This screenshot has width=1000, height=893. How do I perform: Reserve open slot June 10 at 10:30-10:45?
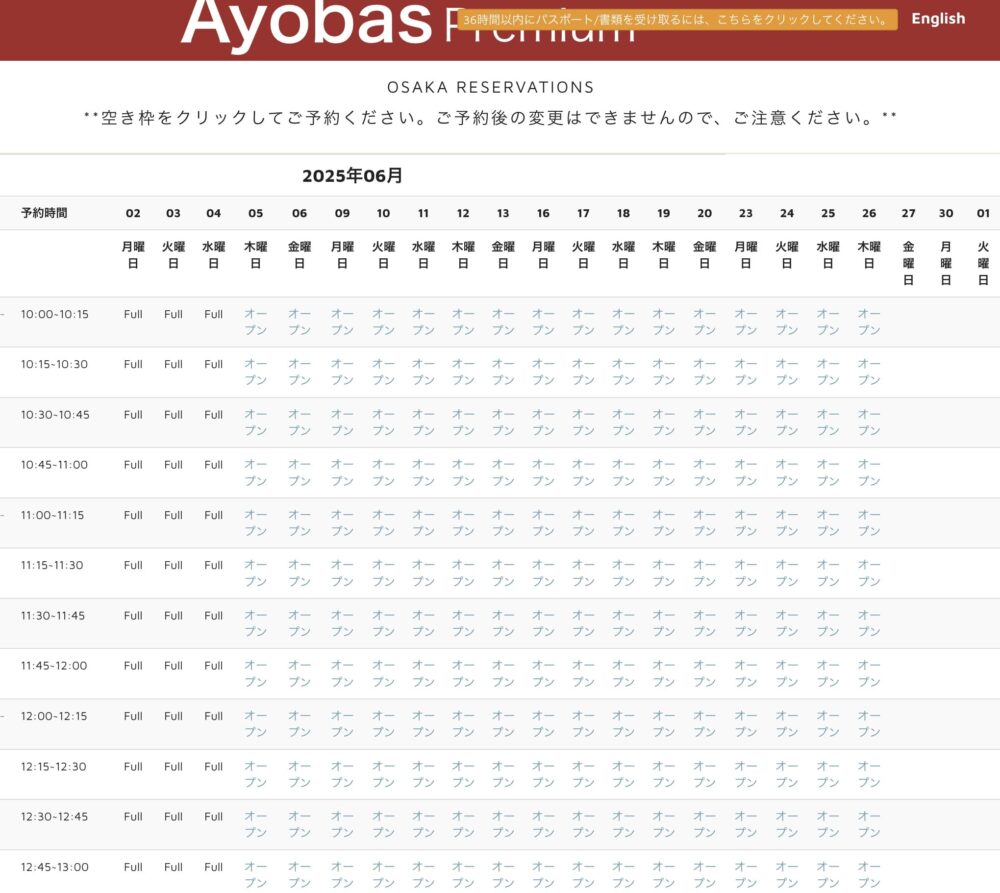383,422
